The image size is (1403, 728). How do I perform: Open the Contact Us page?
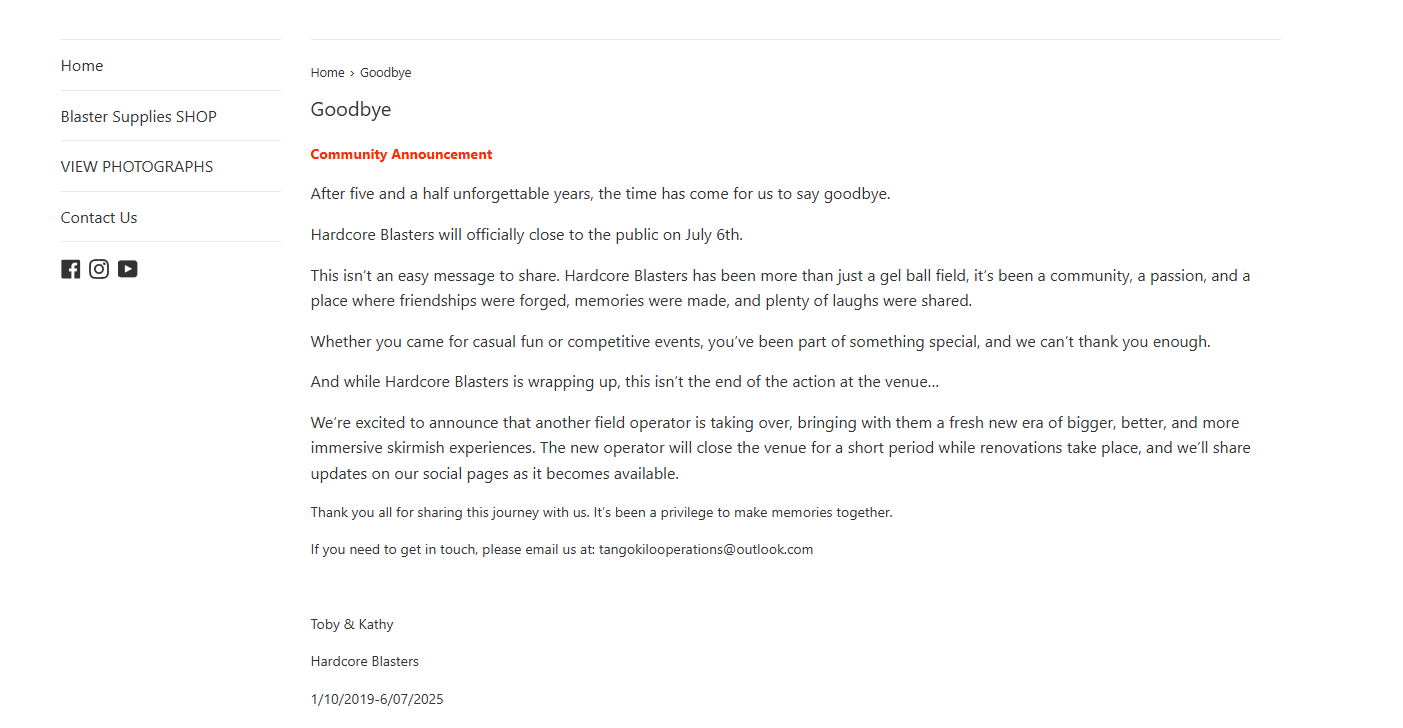tap(99, 218)
